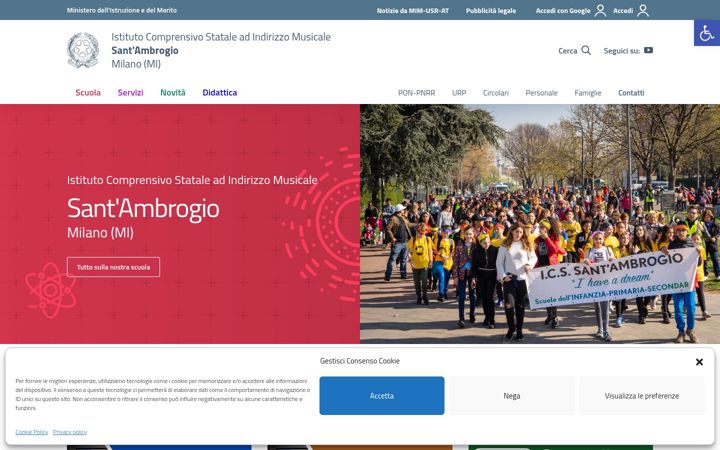
Task: Deny cookies with the Nega button
Action: [512, 396]
